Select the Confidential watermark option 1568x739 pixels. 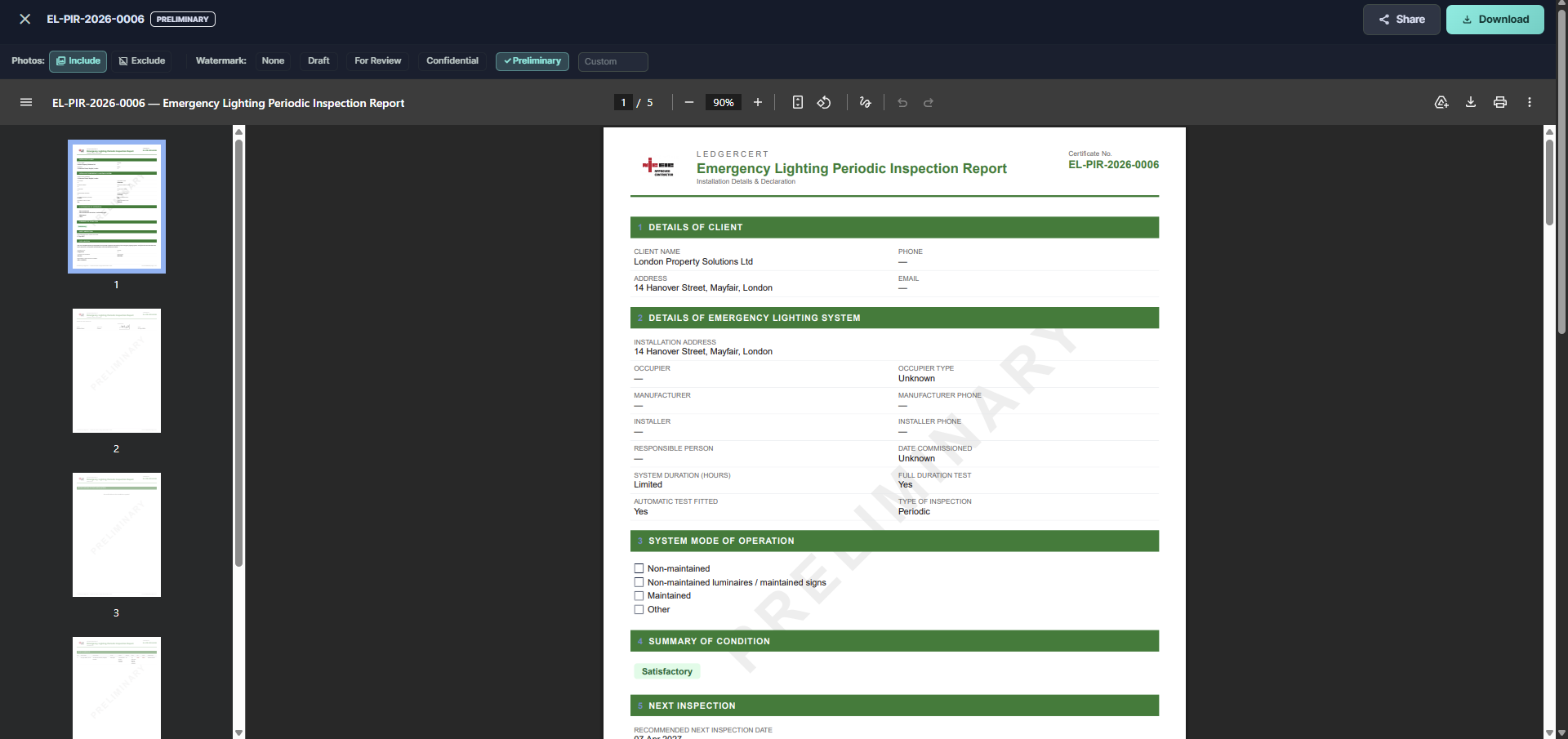pyautogui.click(x=452, y=61)
